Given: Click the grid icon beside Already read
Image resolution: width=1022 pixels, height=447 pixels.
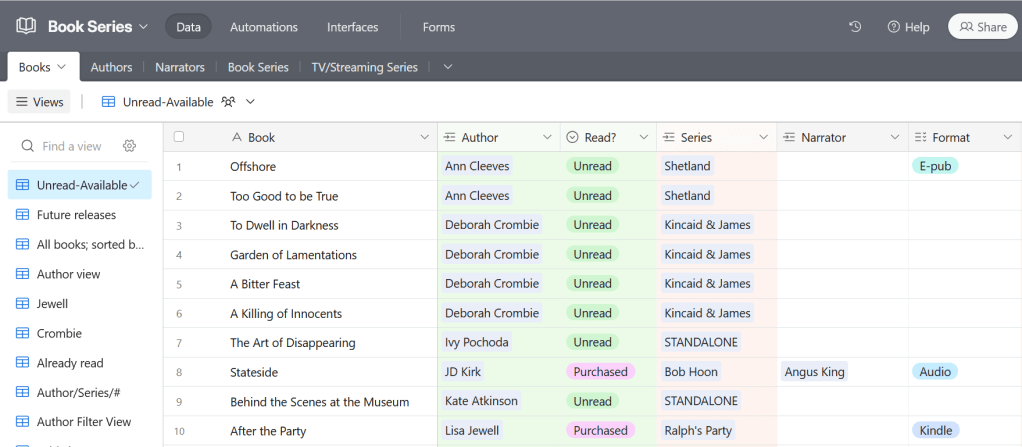Looking at the screenshot, I should tap(22, 363).
